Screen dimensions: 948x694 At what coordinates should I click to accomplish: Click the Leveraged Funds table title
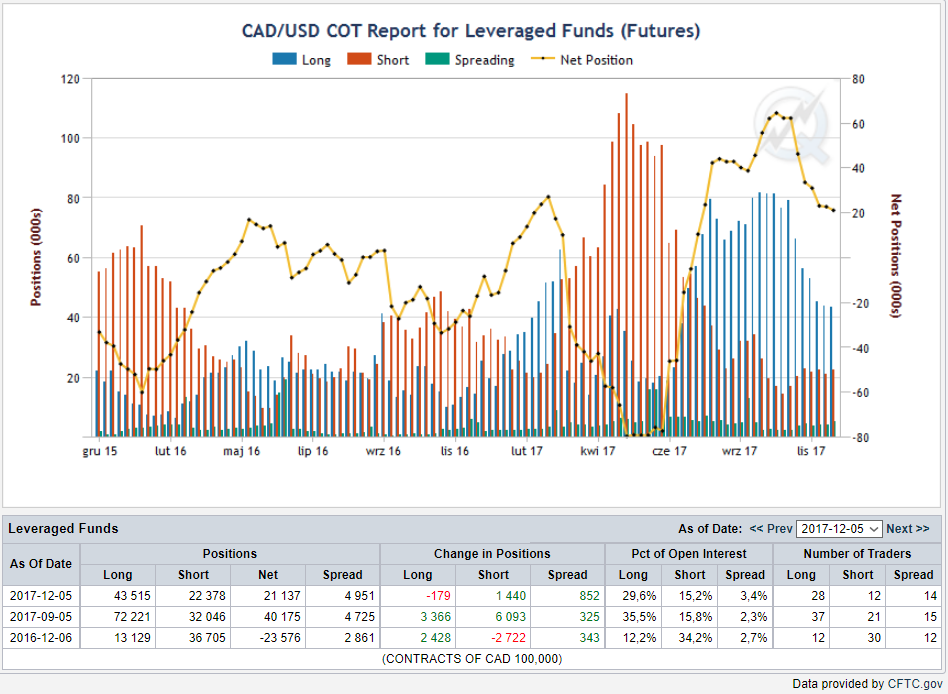click(x=63, y=529)
